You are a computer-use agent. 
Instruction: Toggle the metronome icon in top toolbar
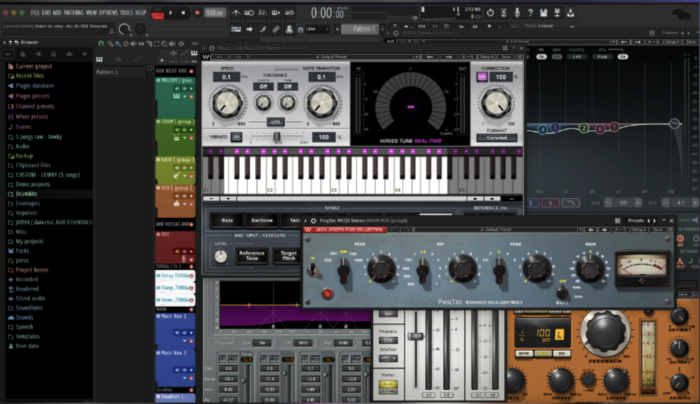pos(236,13)
